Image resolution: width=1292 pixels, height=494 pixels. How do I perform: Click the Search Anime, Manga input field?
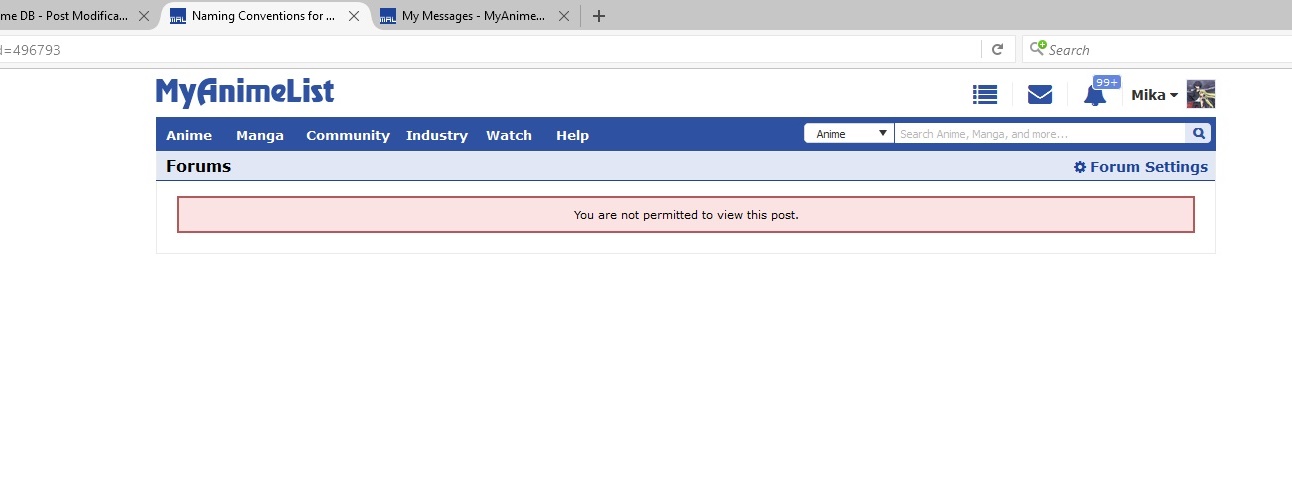(1038, 134)
